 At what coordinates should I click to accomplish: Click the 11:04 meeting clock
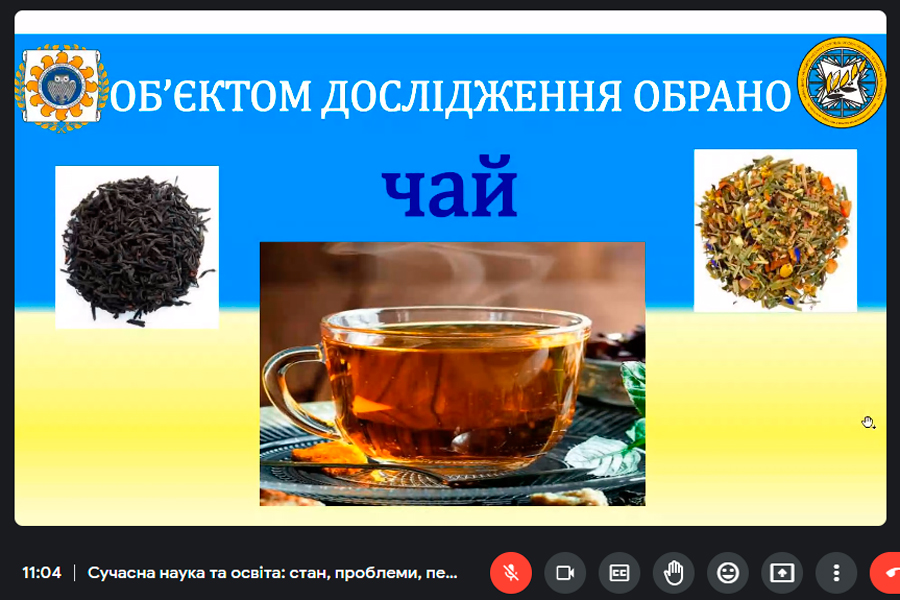coord(41,572)
